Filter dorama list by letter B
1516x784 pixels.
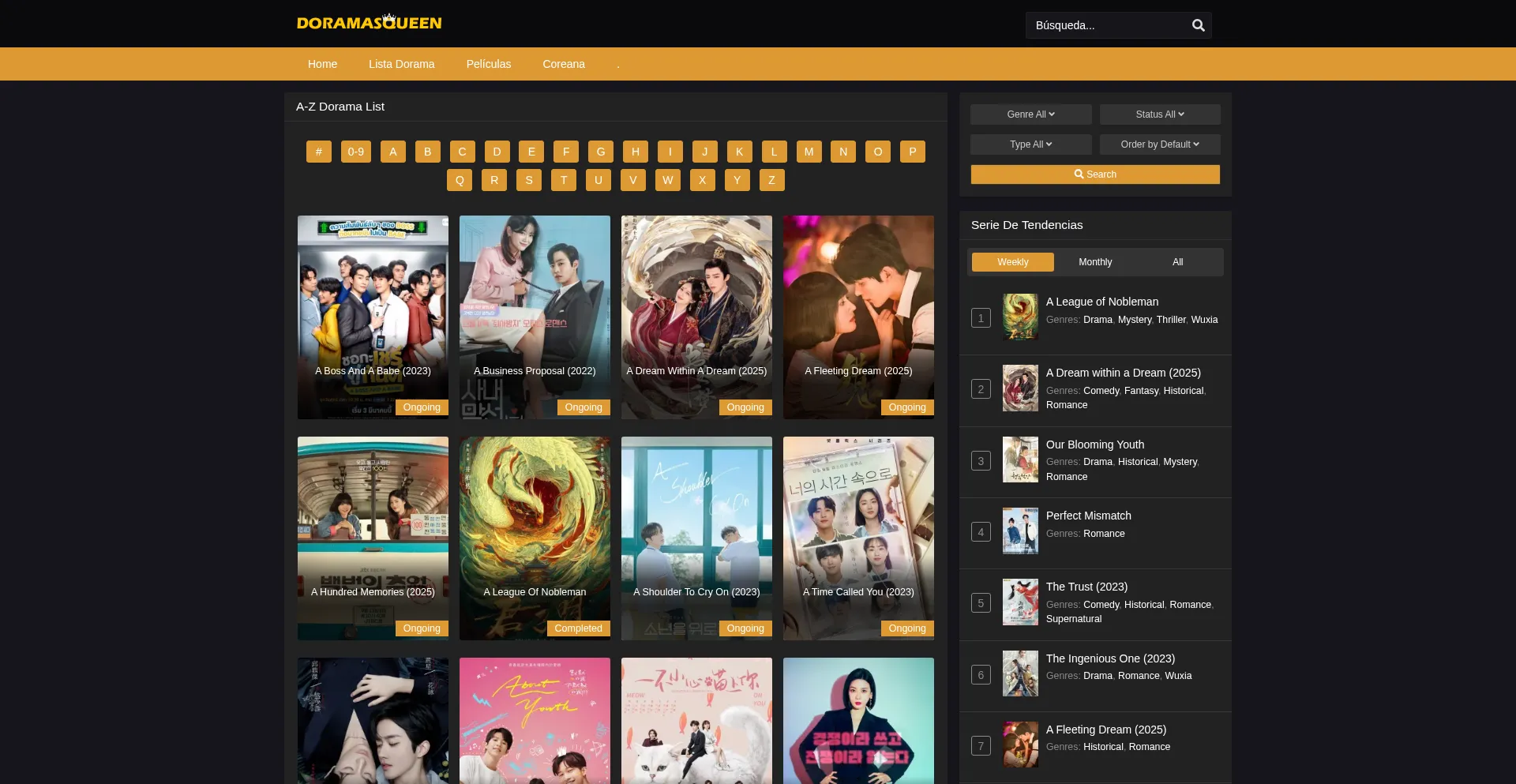pyautogui.click(x=428, y=152)
